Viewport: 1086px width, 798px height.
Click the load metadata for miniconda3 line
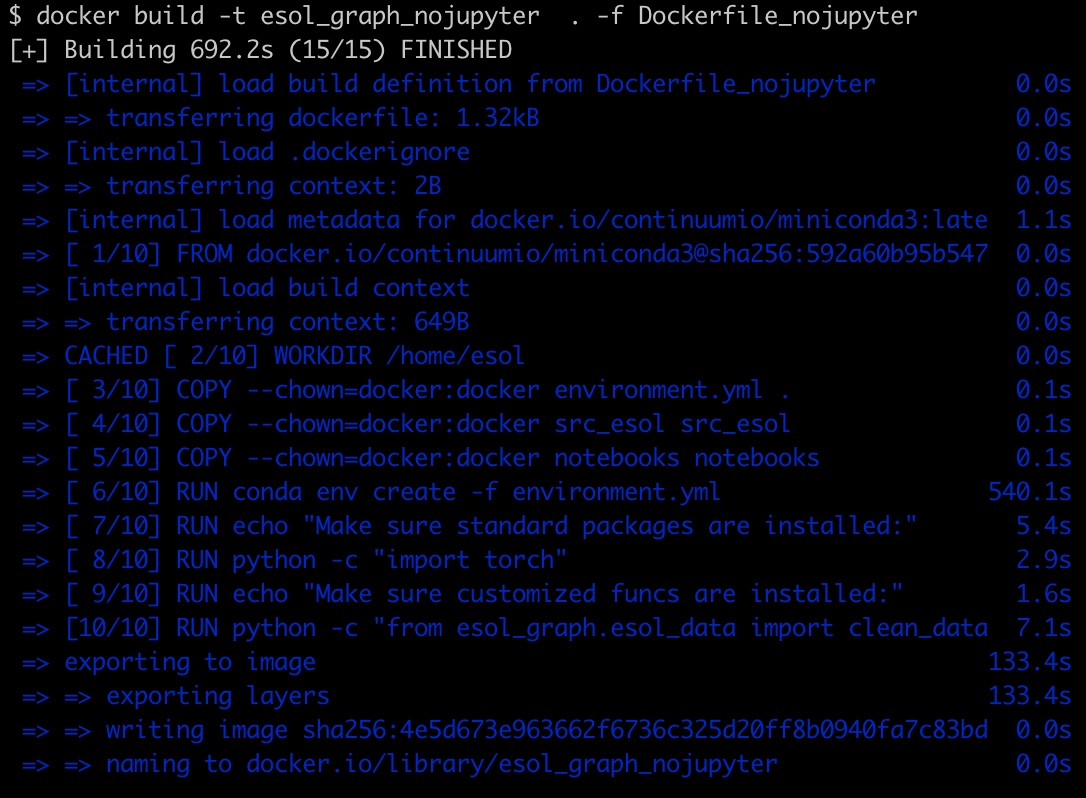click(x=546, y=220)
